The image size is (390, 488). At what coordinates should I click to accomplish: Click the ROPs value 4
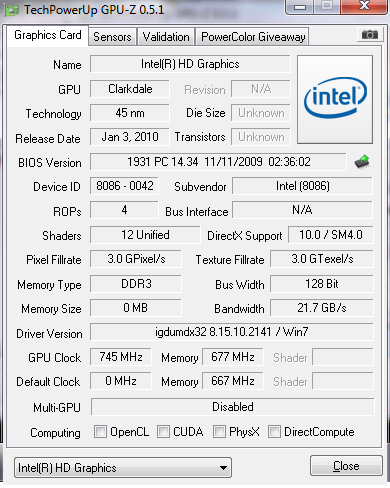[124, 210]
